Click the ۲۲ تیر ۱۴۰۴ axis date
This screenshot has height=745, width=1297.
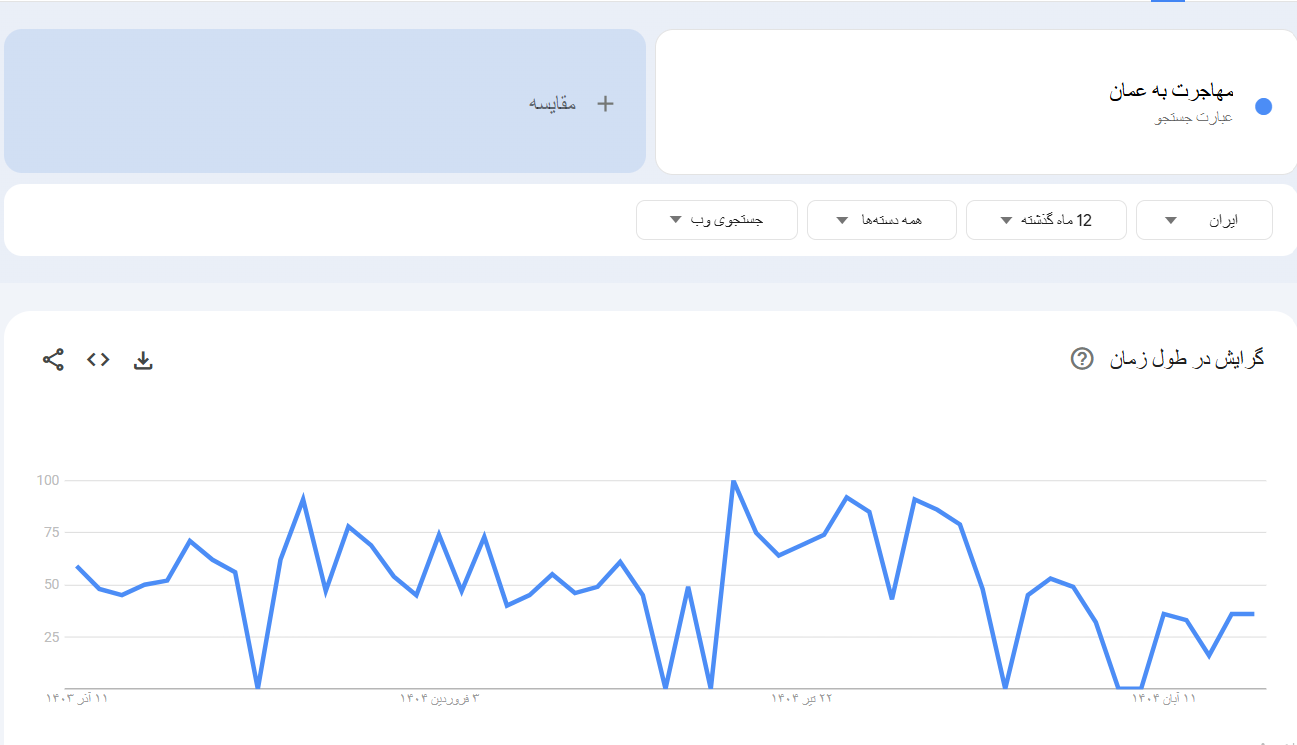(801, 698)
